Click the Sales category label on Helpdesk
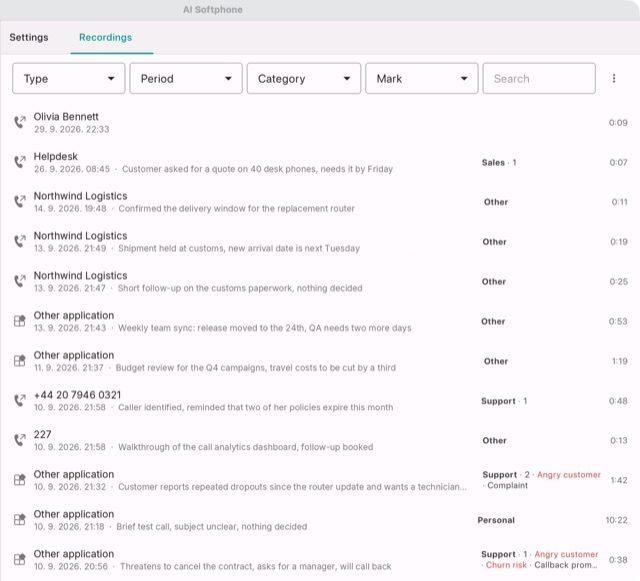This screenshot has width=640, height=581. (x=493, y=163)
